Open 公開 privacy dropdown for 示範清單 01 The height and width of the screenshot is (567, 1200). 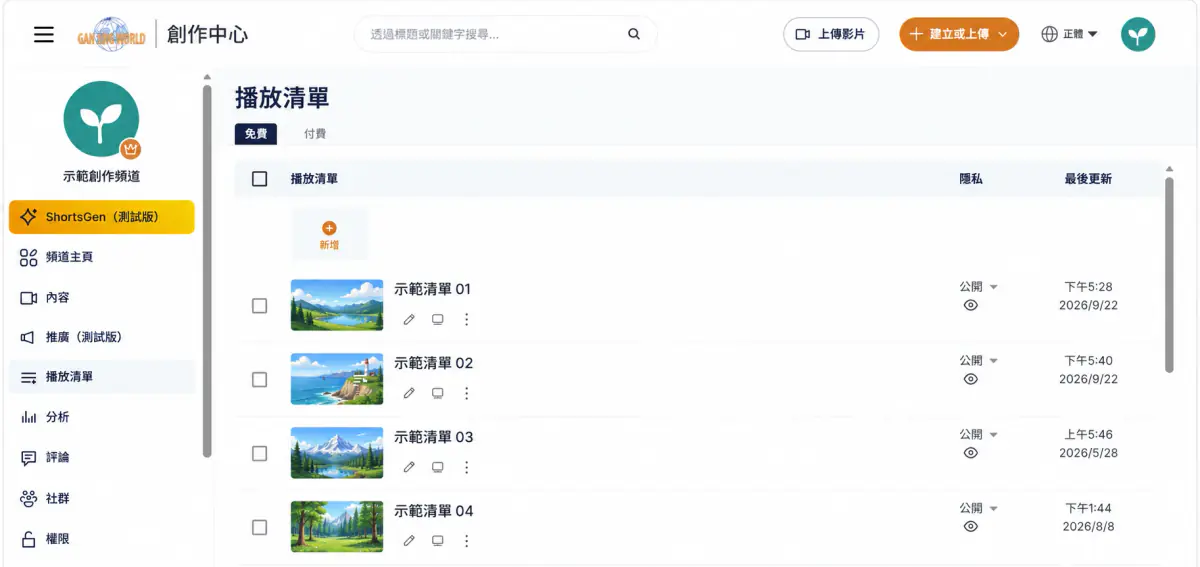(x=979, y=287)
